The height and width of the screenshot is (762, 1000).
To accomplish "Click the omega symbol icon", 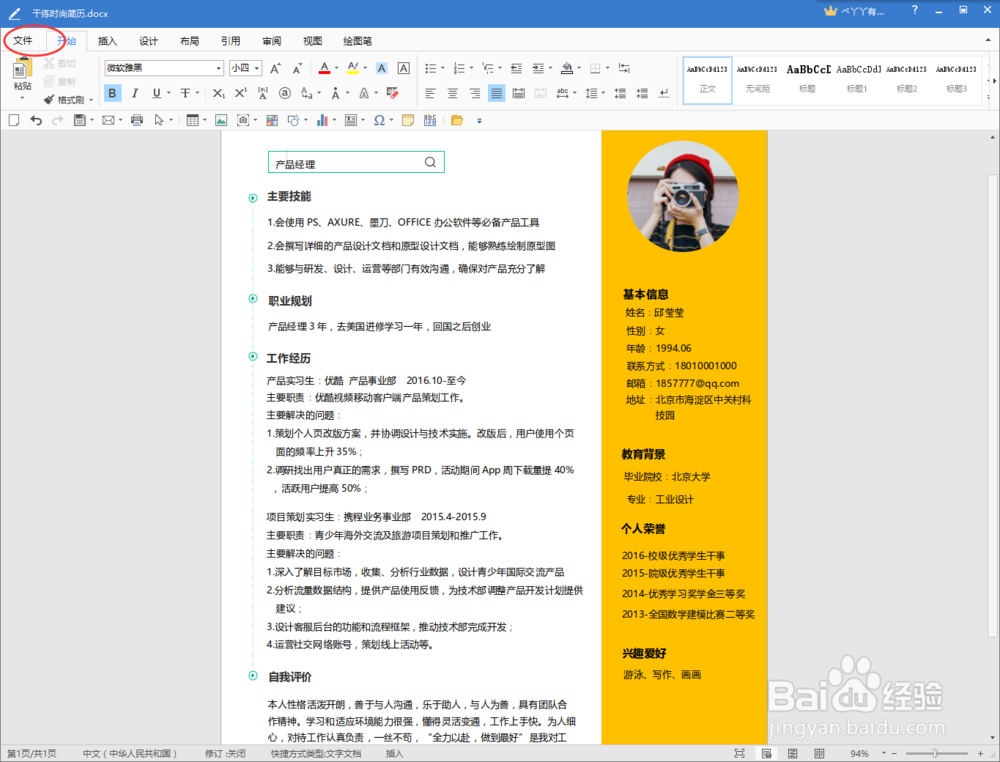I will 379,120.
